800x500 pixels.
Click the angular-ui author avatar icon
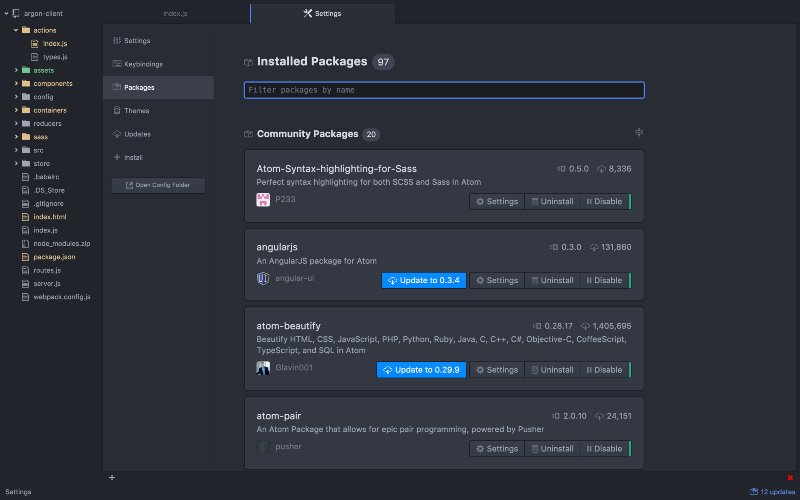coord(263,279)
